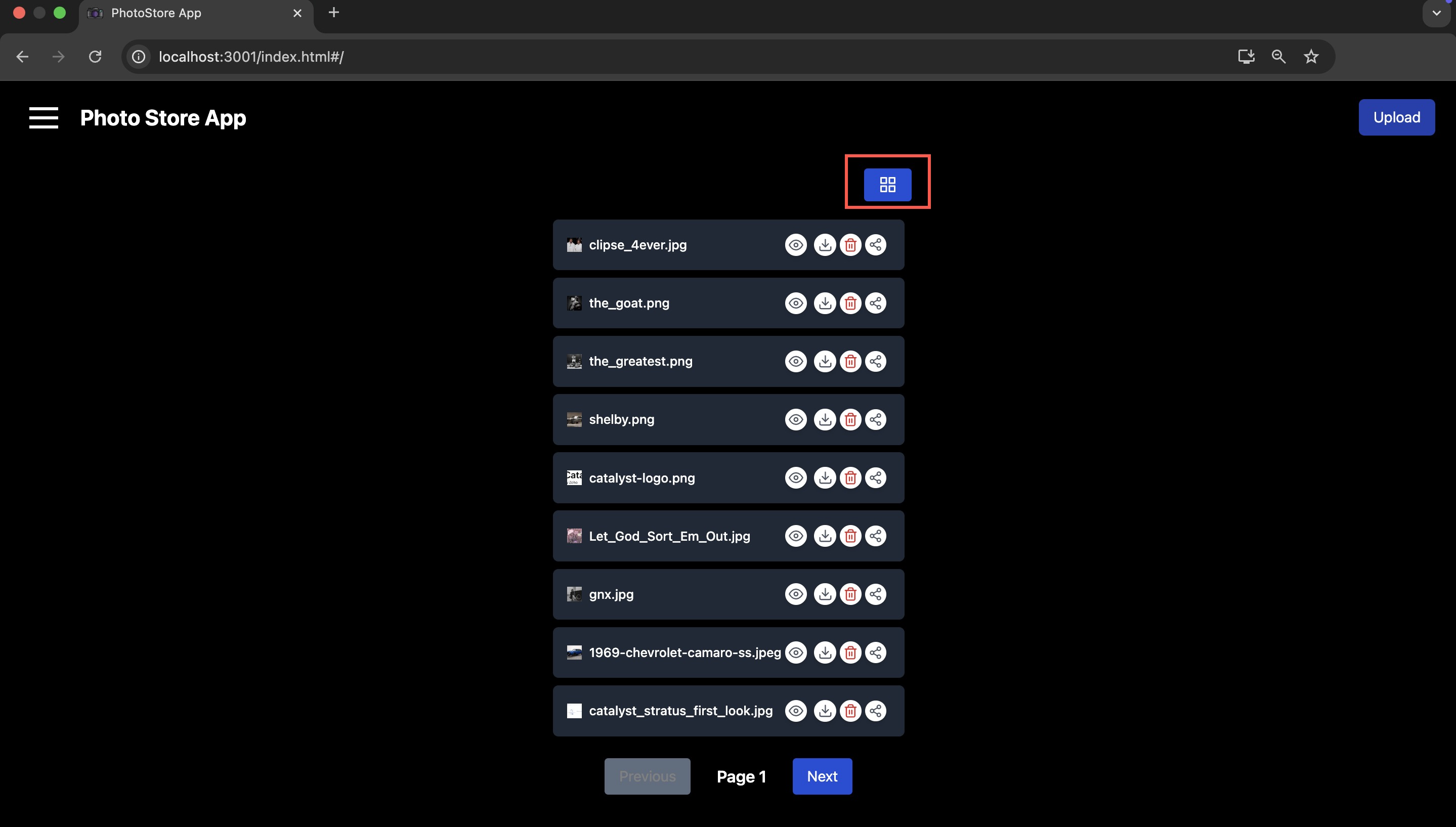Click the Previous page button
This screenshot has height=827, width=1456.
coord(647,776)
